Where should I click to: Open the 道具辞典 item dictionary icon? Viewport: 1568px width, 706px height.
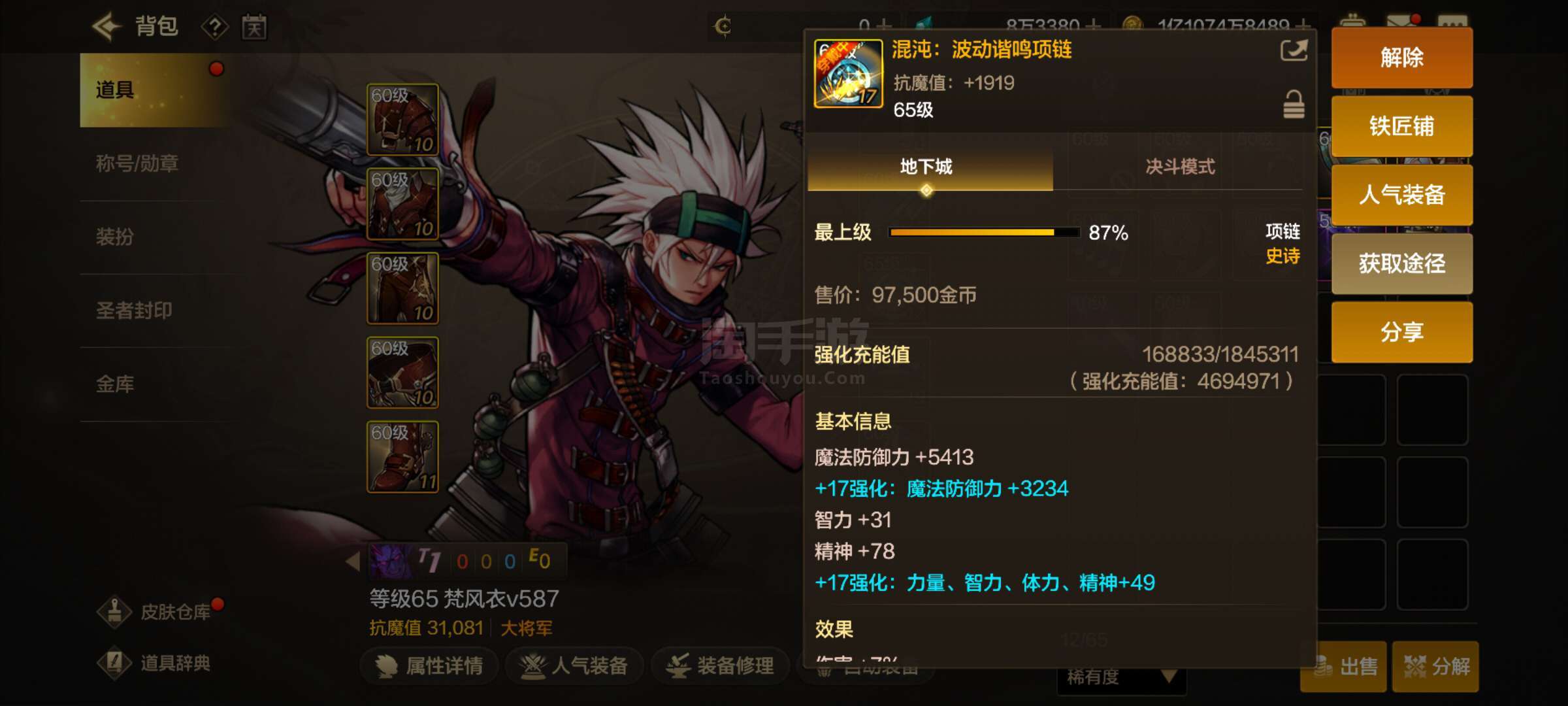point(115,663)
